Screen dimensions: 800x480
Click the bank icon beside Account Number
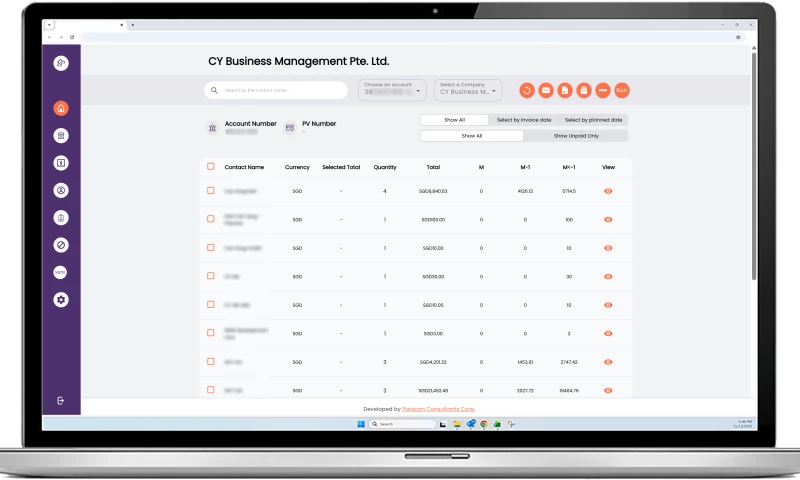(212, 128)
